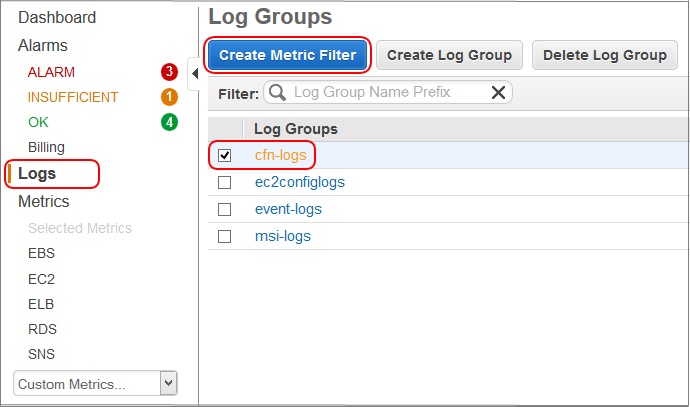Check the ec2configlogs checkbox

click(x=225, y=183)
